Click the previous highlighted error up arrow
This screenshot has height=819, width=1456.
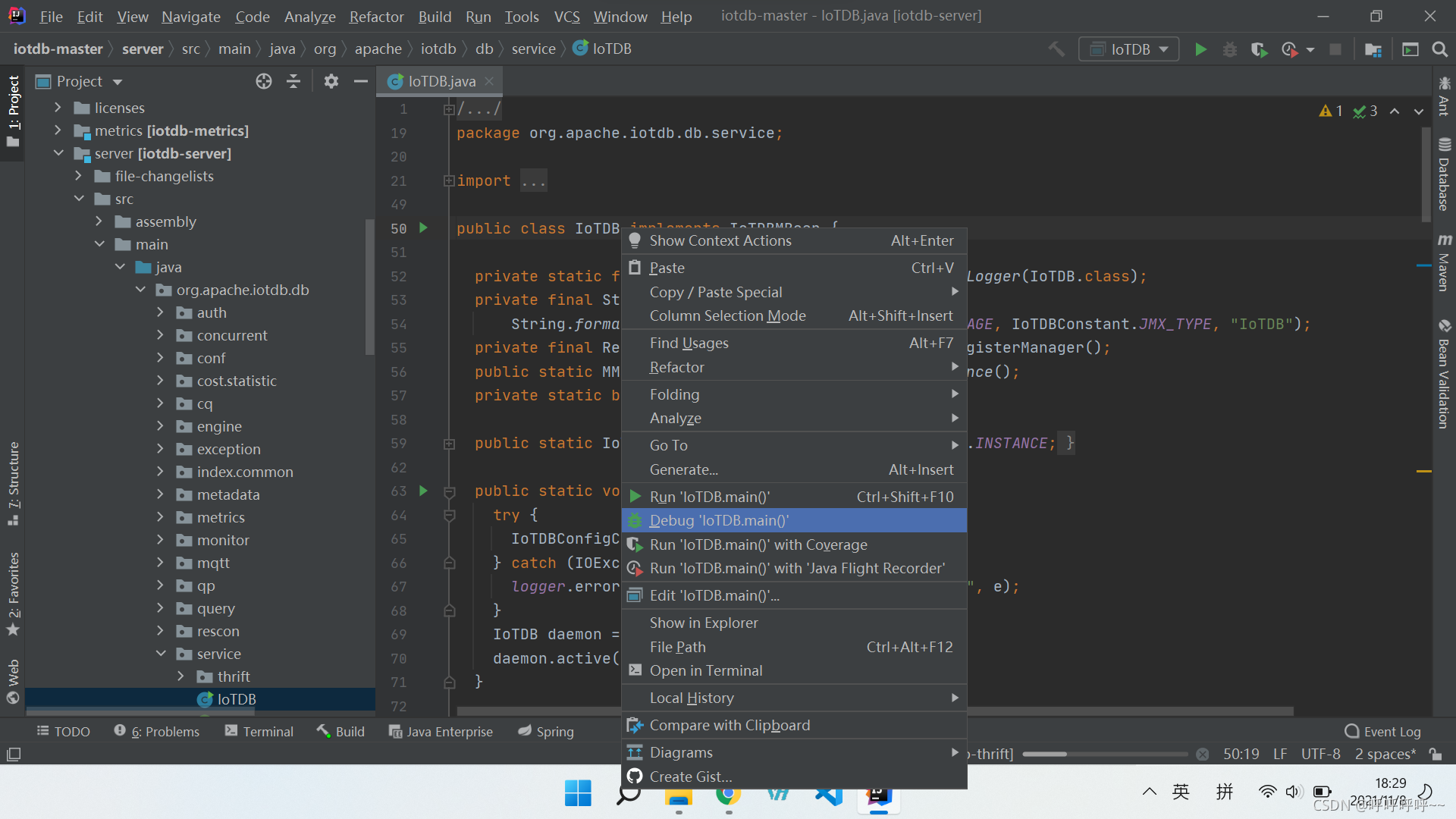pyautogui.click(x=1395, y=111)
